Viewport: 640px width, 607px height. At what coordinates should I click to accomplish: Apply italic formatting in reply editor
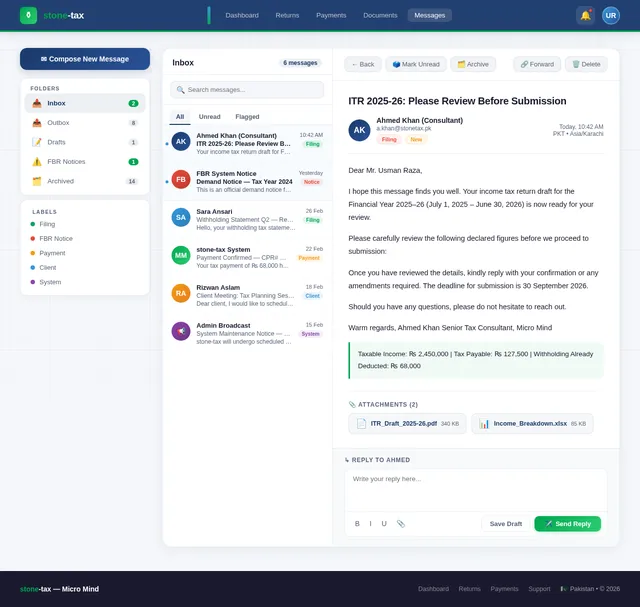click(370, 523)
